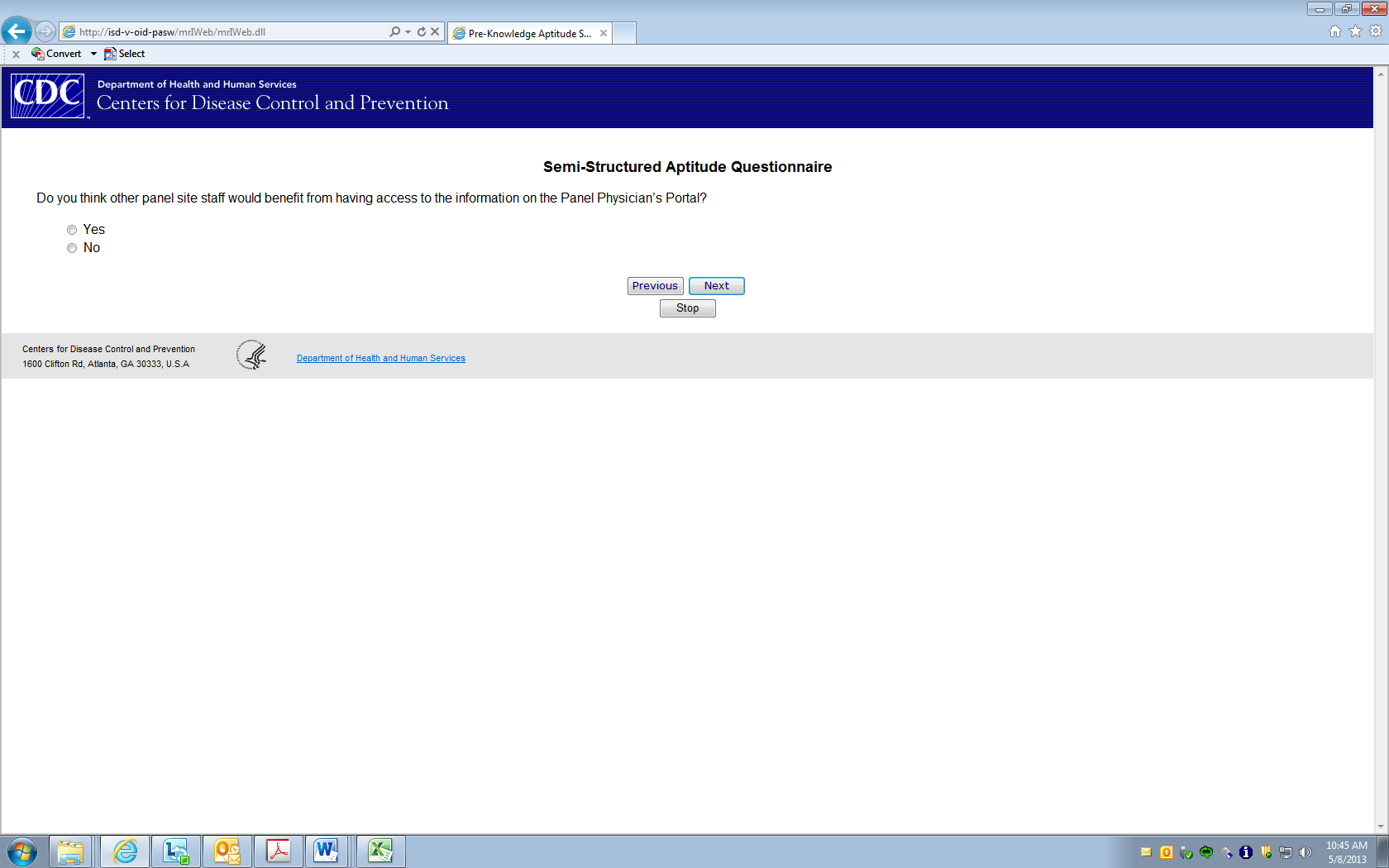
Task: Click the Outlook icon in system tray
Action: 1167,852
